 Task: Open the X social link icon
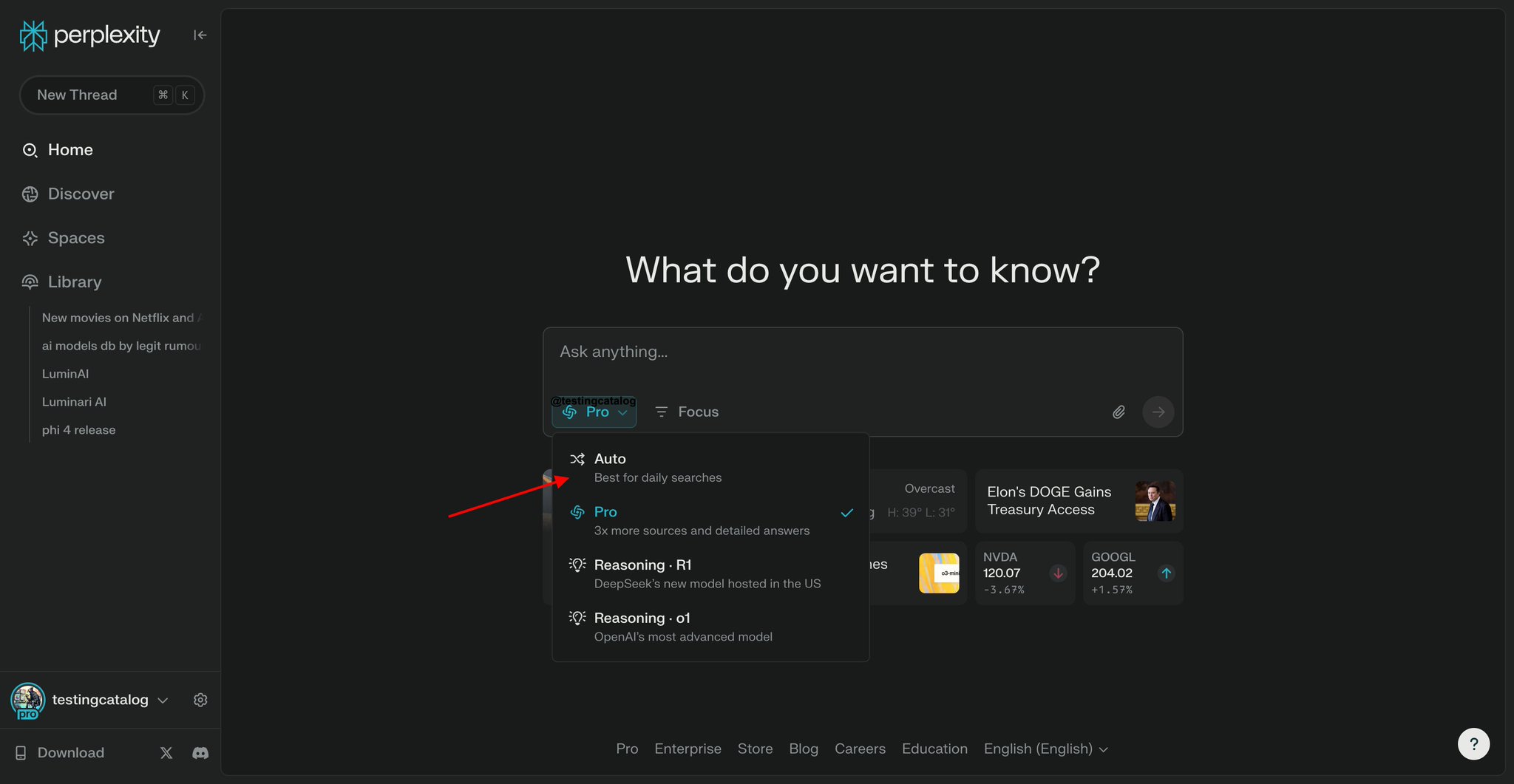tap(166, 753)
